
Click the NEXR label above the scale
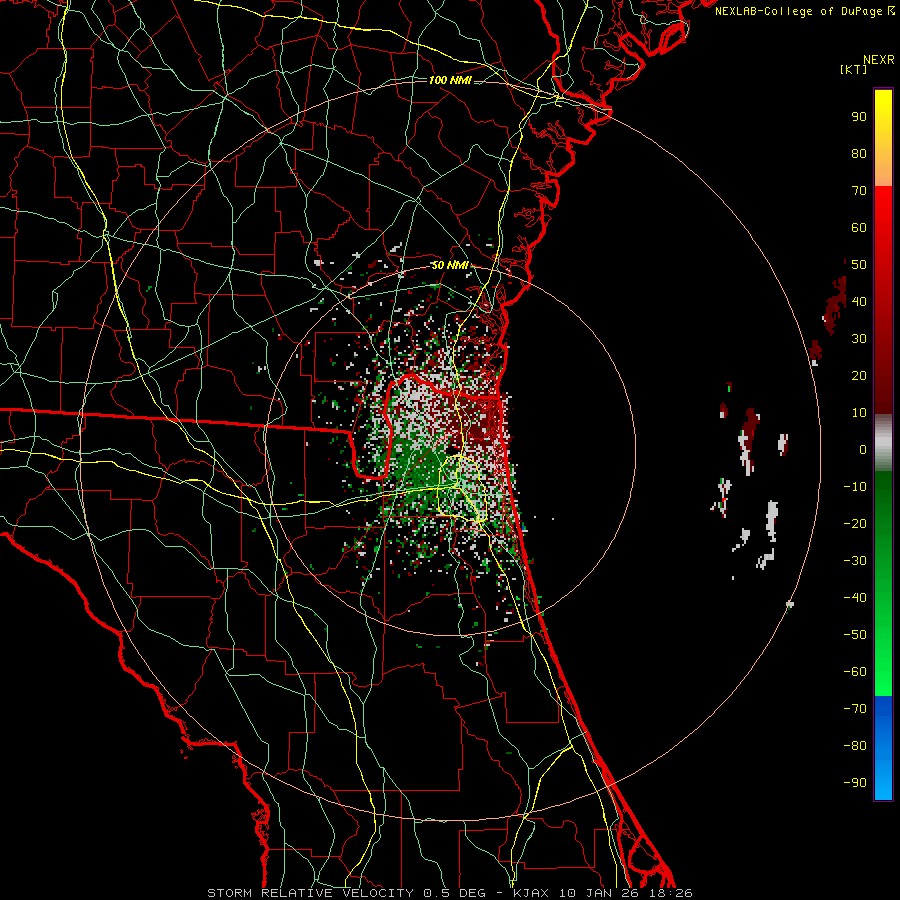(x=879, y=60)
